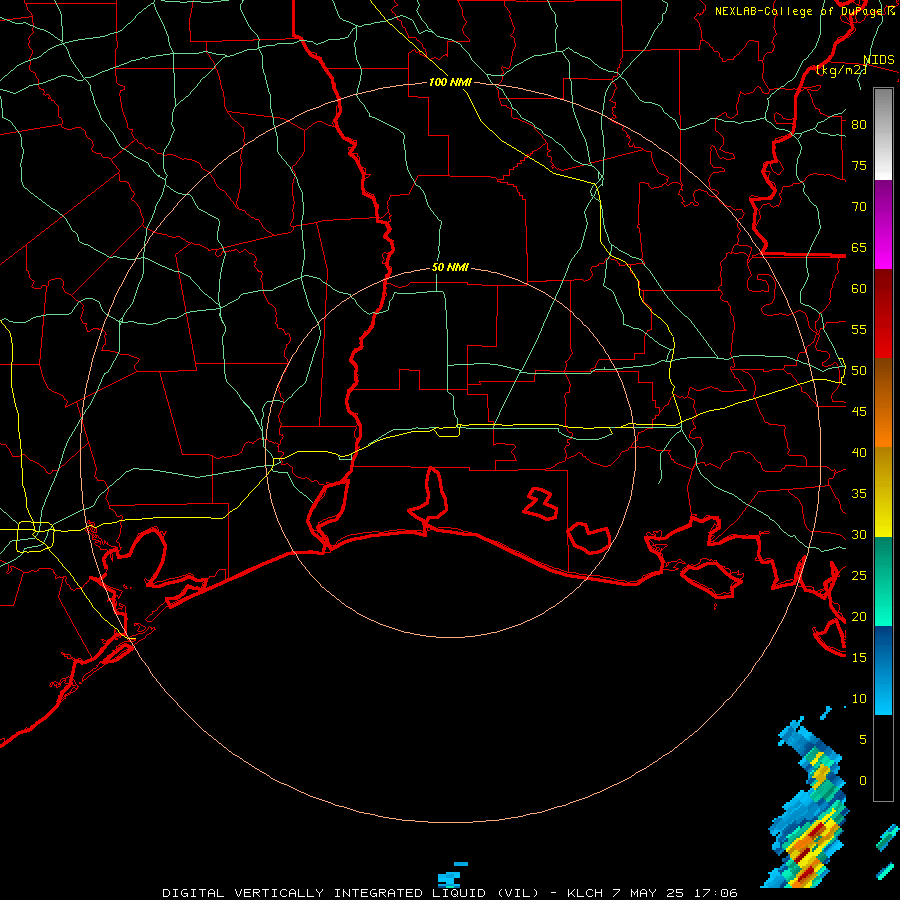Select the legend value "75"

[x=859, y=165]
